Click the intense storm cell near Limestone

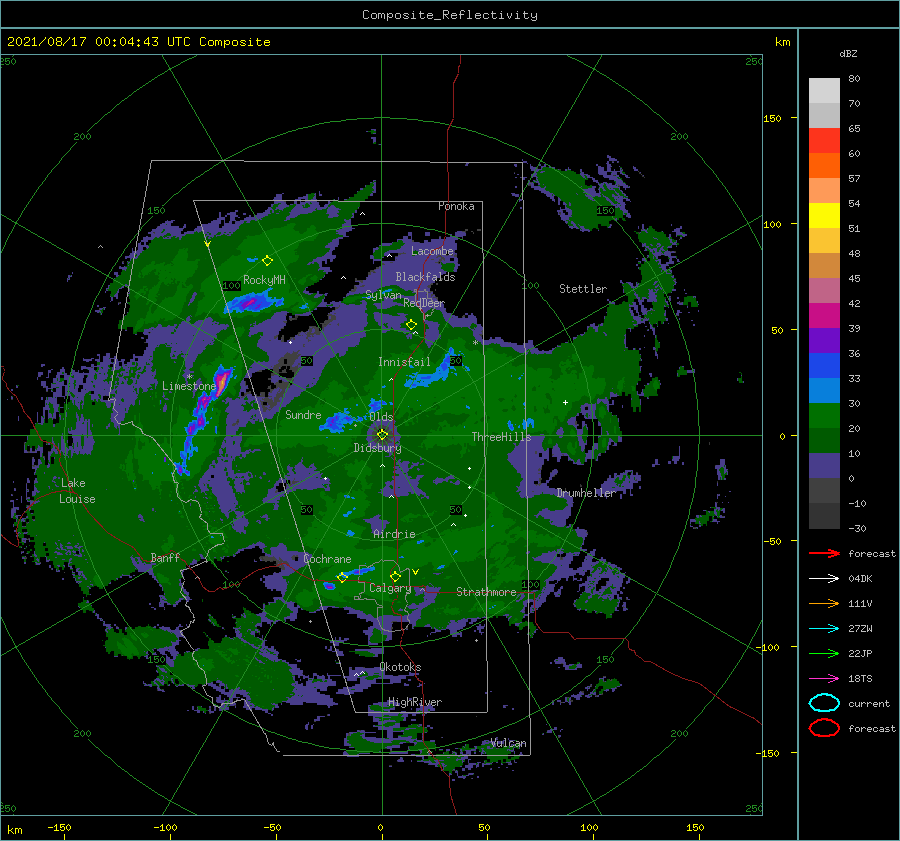(x=222, y=381)
